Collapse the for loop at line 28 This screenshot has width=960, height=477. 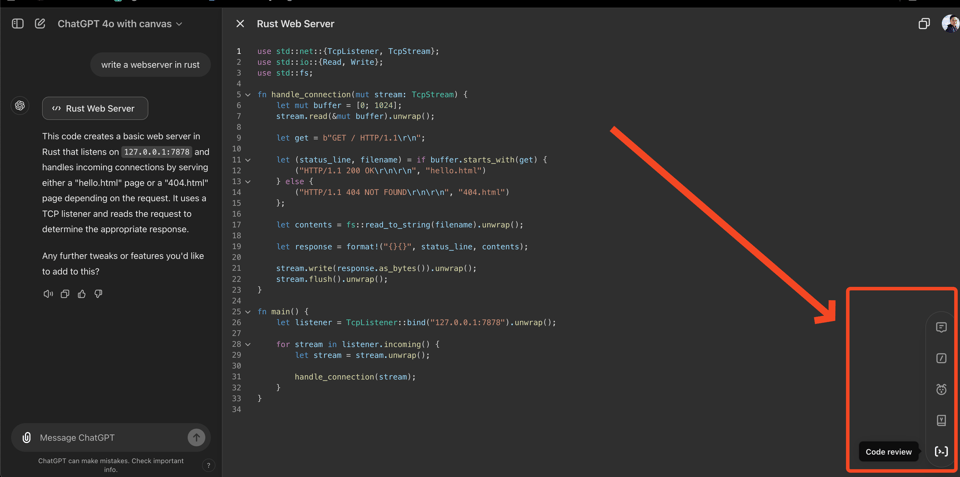pos(248,345)
